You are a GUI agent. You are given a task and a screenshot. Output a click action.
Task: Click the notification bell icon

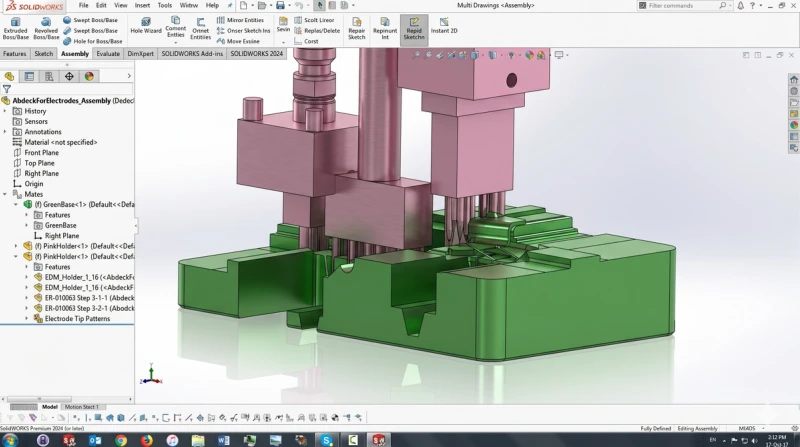pyautogui.click(x=740, y=6)
